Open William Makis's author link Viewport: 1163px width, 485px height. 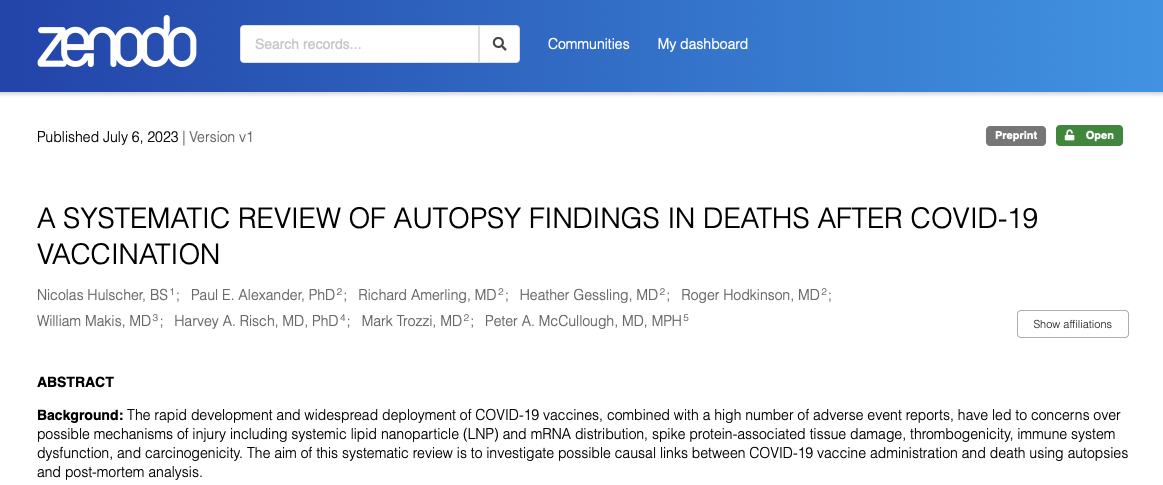coord(94,321)
